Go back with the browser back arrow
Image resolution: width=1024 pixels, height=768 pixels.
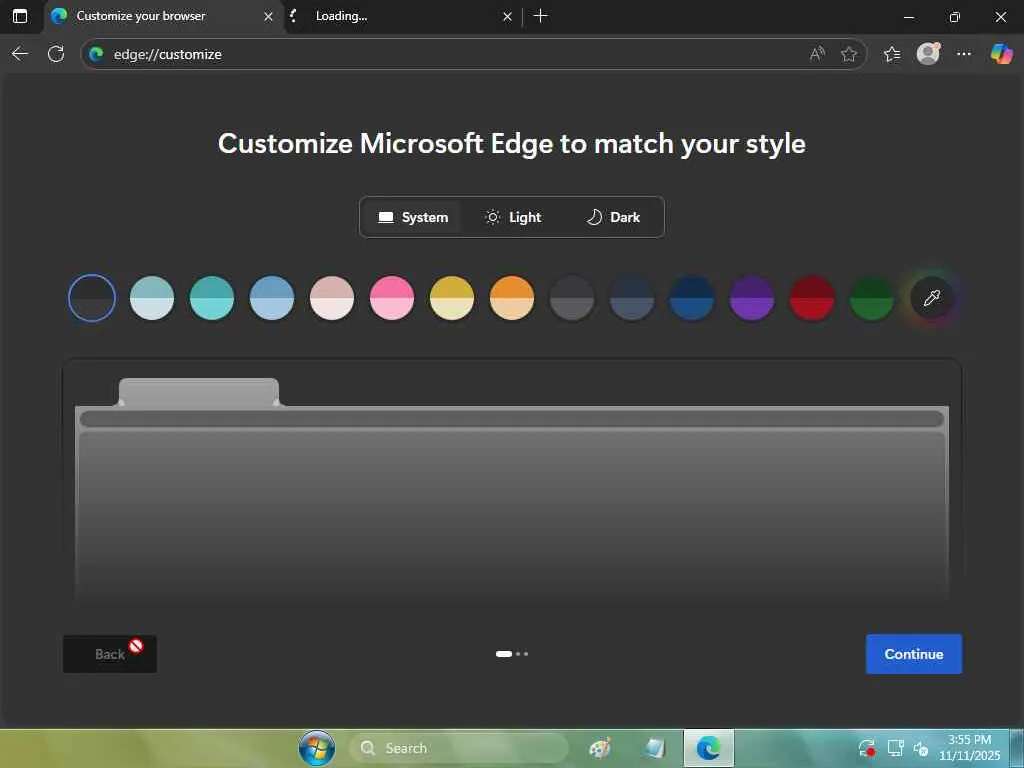pos(20,54)
